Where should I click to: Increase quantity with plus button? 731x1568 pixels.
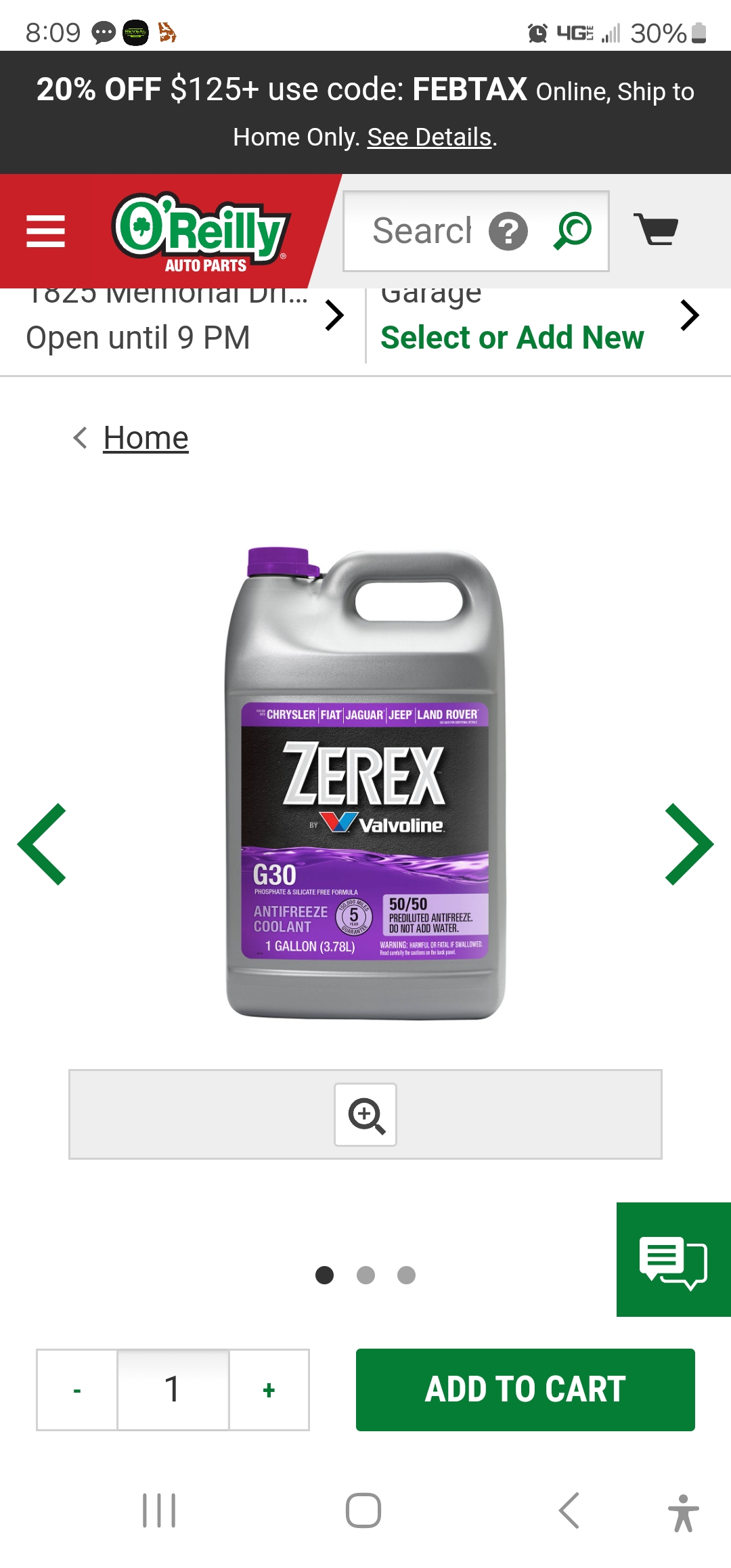269,1390
